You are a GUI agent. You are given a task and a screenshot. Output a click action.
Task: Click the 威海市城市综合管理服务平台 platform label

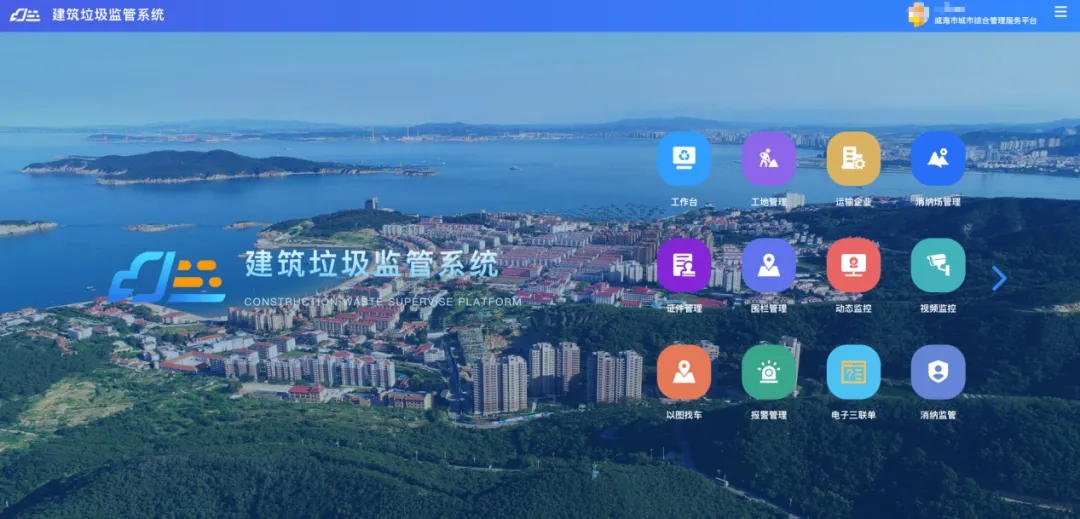(x=985, y=20)
